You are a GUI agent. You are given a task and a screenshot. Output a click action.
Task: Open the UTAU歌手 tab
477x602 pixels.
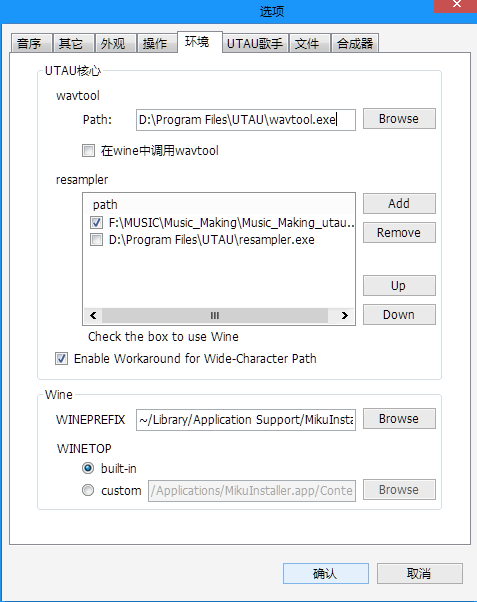(255, 43)
